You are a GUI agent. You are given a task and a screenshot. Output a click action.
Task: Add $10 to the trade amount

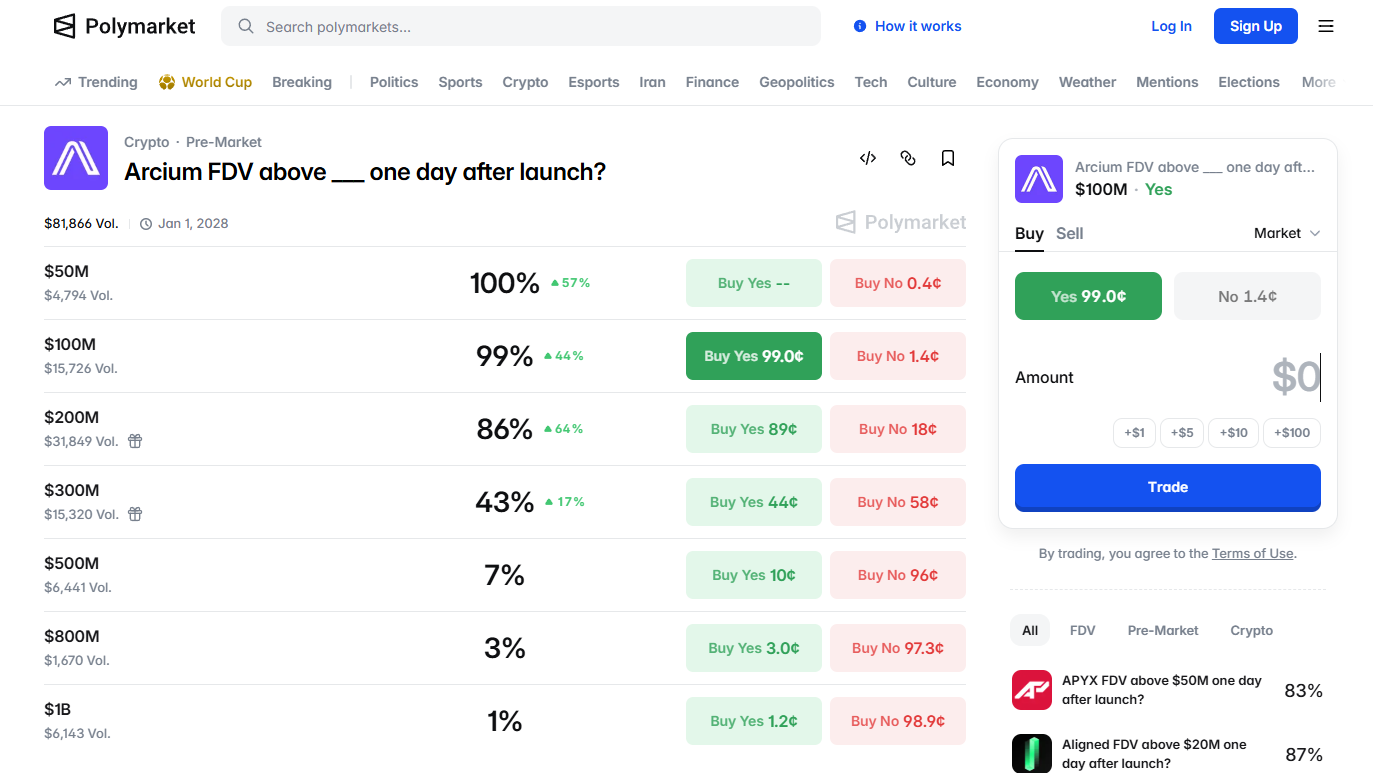pos(1234,433)
